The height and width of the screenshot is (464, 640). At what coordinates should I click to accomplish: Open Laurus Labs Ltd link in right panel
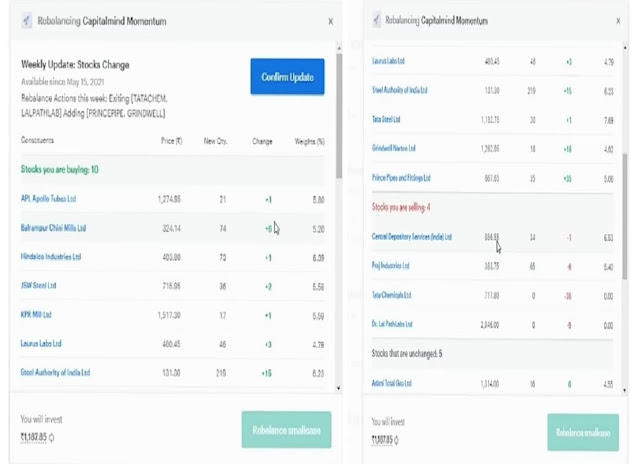click(x=388, y=61)
